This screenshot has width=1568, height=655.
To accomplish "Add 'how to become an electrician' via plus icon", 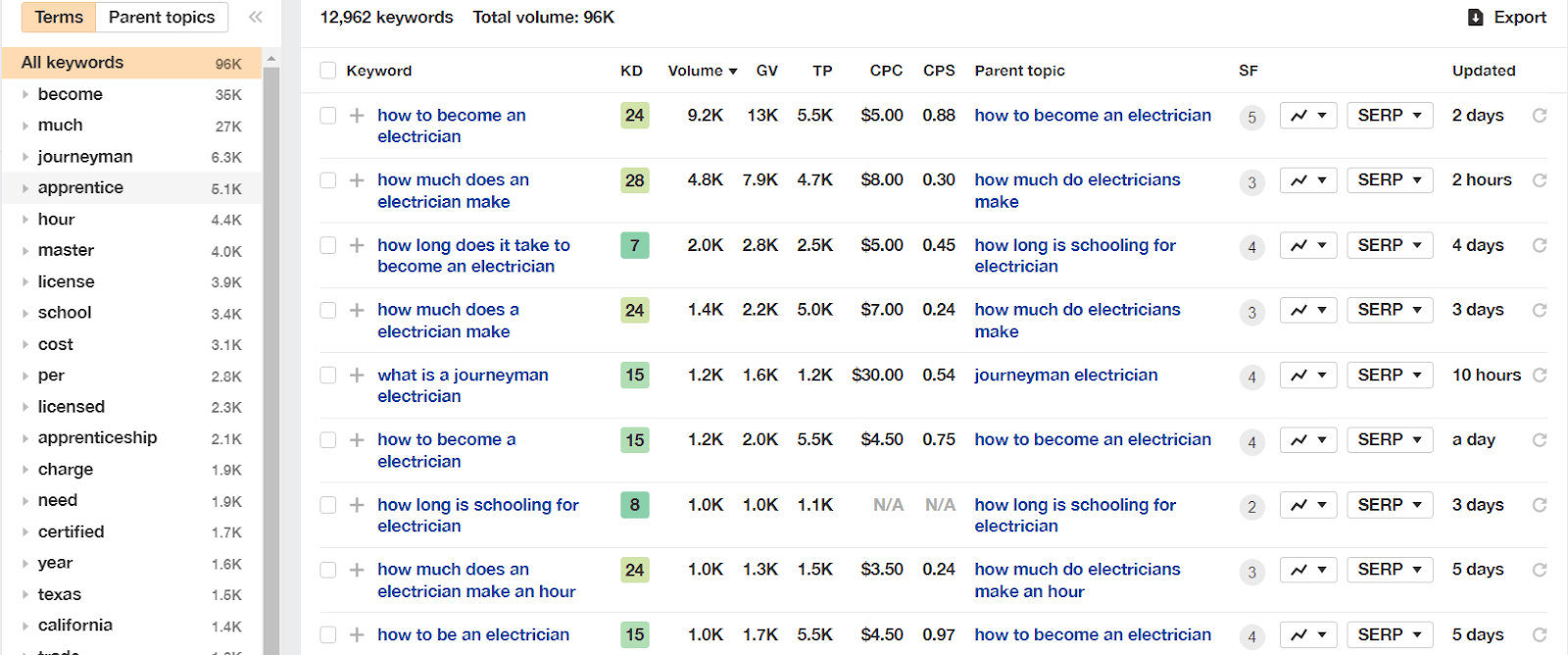I will point(357,116).
